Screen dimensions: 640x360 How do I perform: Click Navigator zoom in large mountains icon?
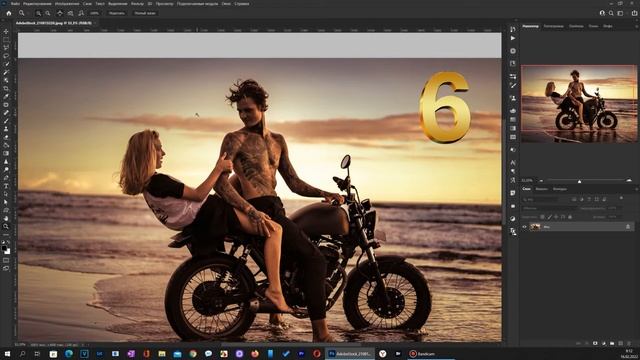click(629, 180)
